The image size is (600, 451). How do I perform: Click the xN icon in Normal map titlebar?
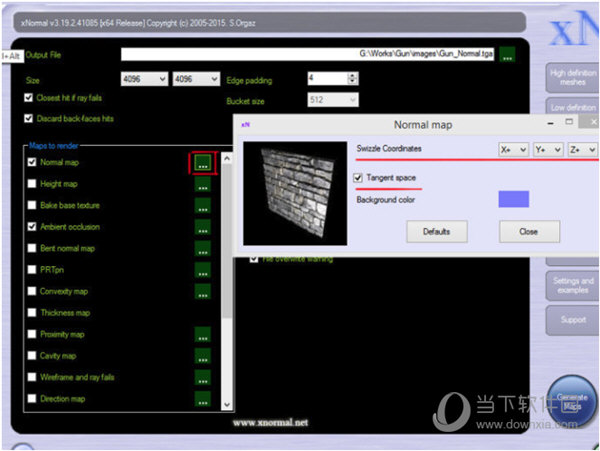[x=245, y=124]
